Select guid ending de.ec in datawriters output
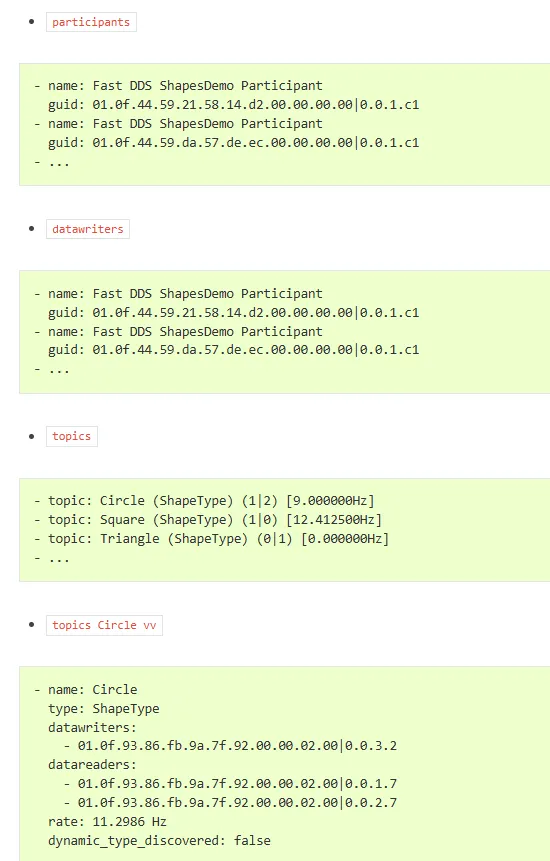This screenshot has width=550, height=861. coord(256,349)
